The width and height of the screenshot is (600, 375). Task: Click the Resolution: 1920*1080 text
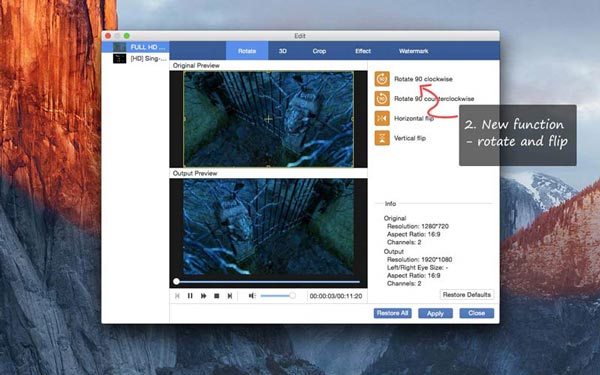pyautogui.click(x=419, y=259)
